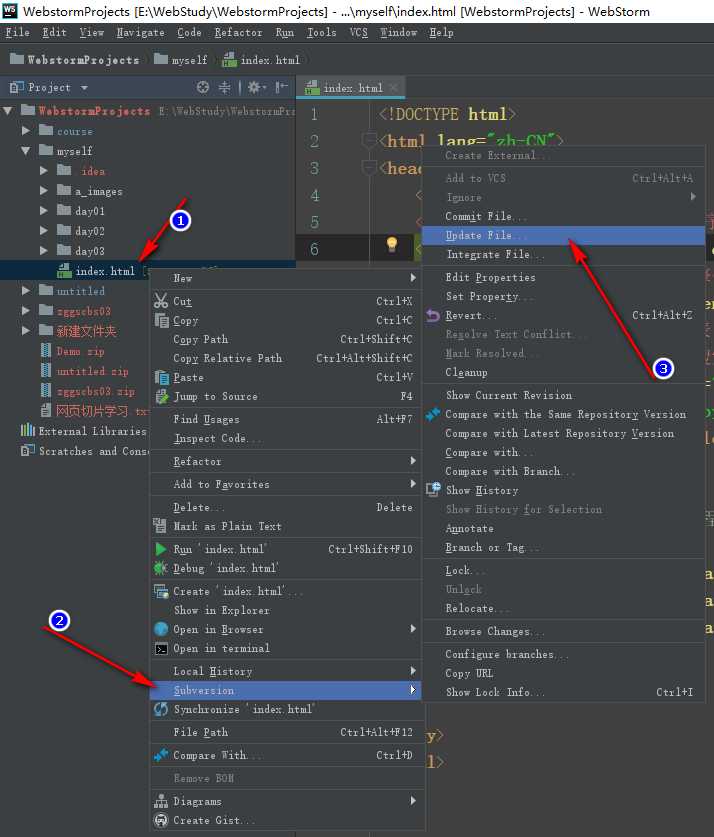Expand the course folder

pyautogui.click(x=26, y=131)
